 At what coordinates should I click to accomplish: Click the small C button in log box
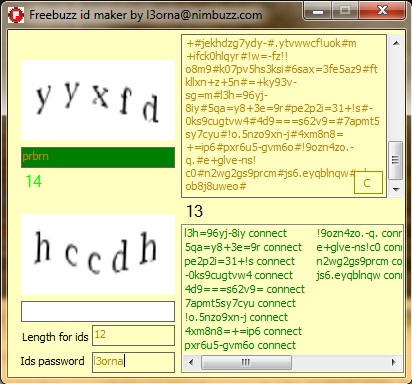(368, 183)
